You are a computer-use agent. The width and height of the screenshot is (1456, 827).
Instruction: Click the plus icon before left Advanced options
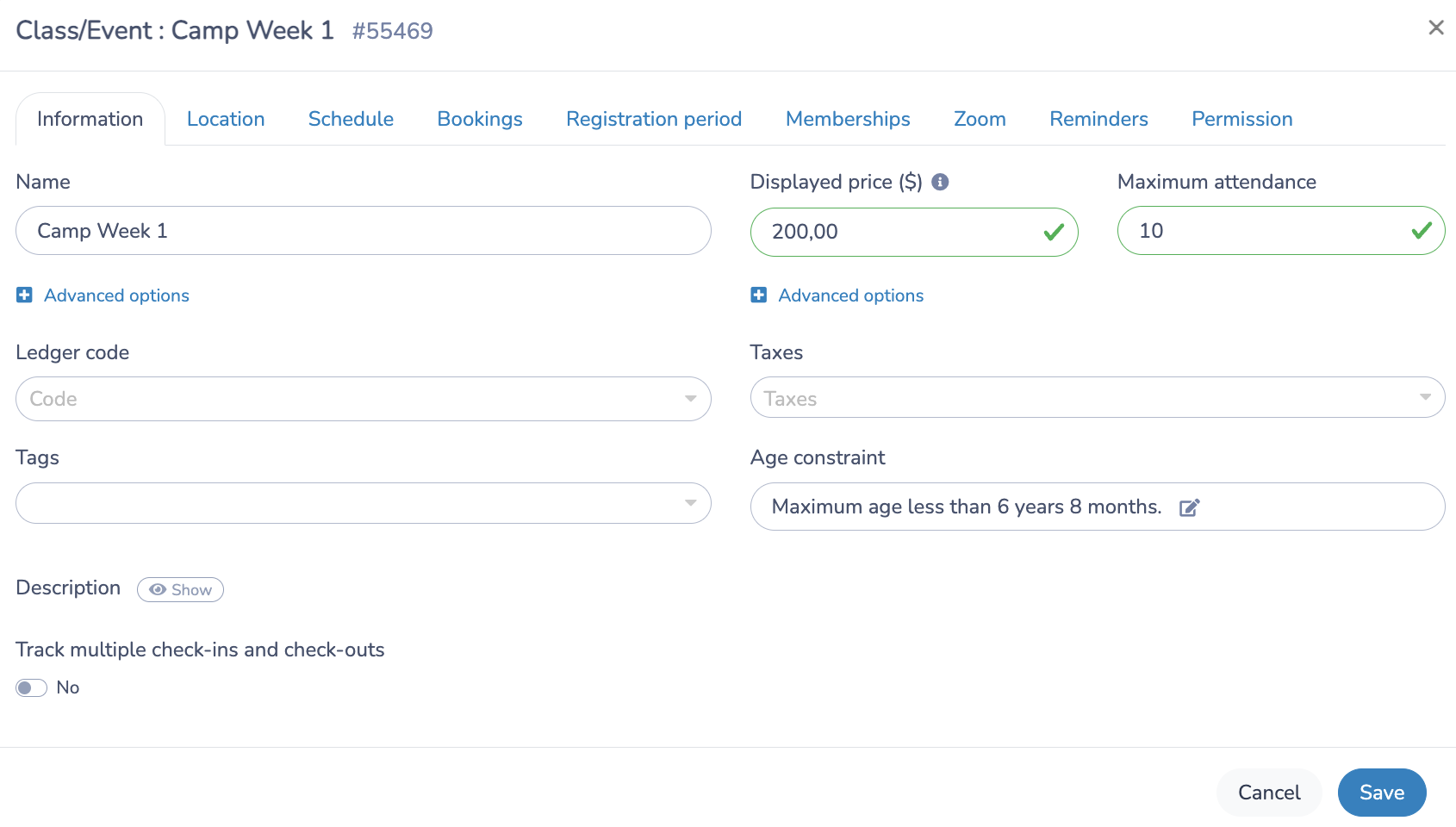tap(24, 295)
